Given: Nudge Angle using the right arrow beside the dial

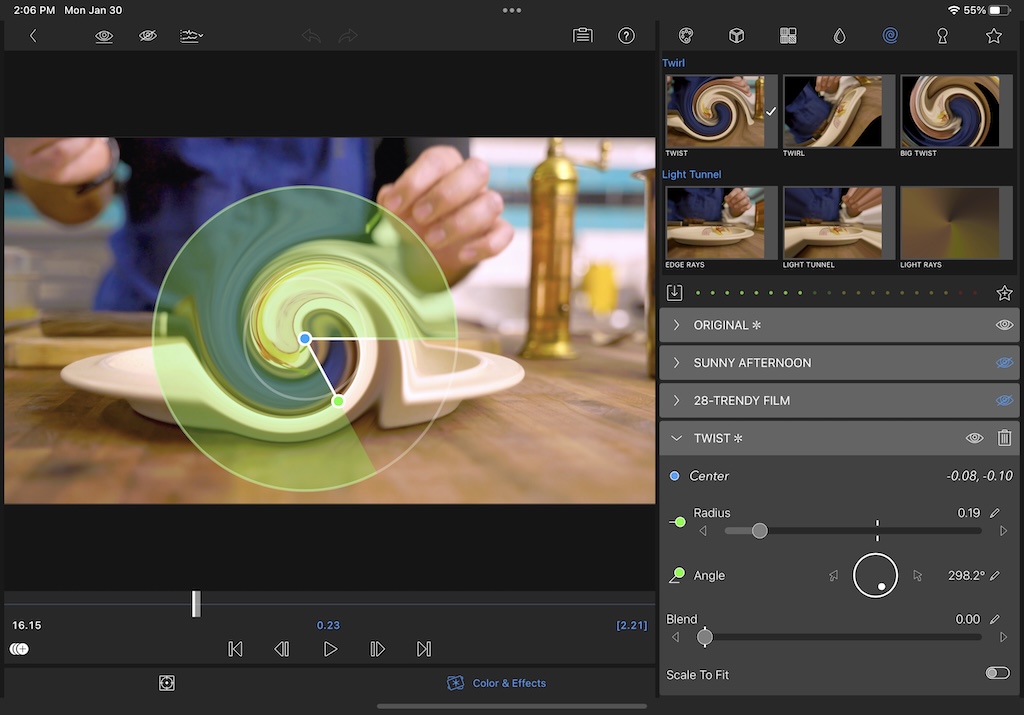Looking at the screenshot, I should [x=918, y=575].
